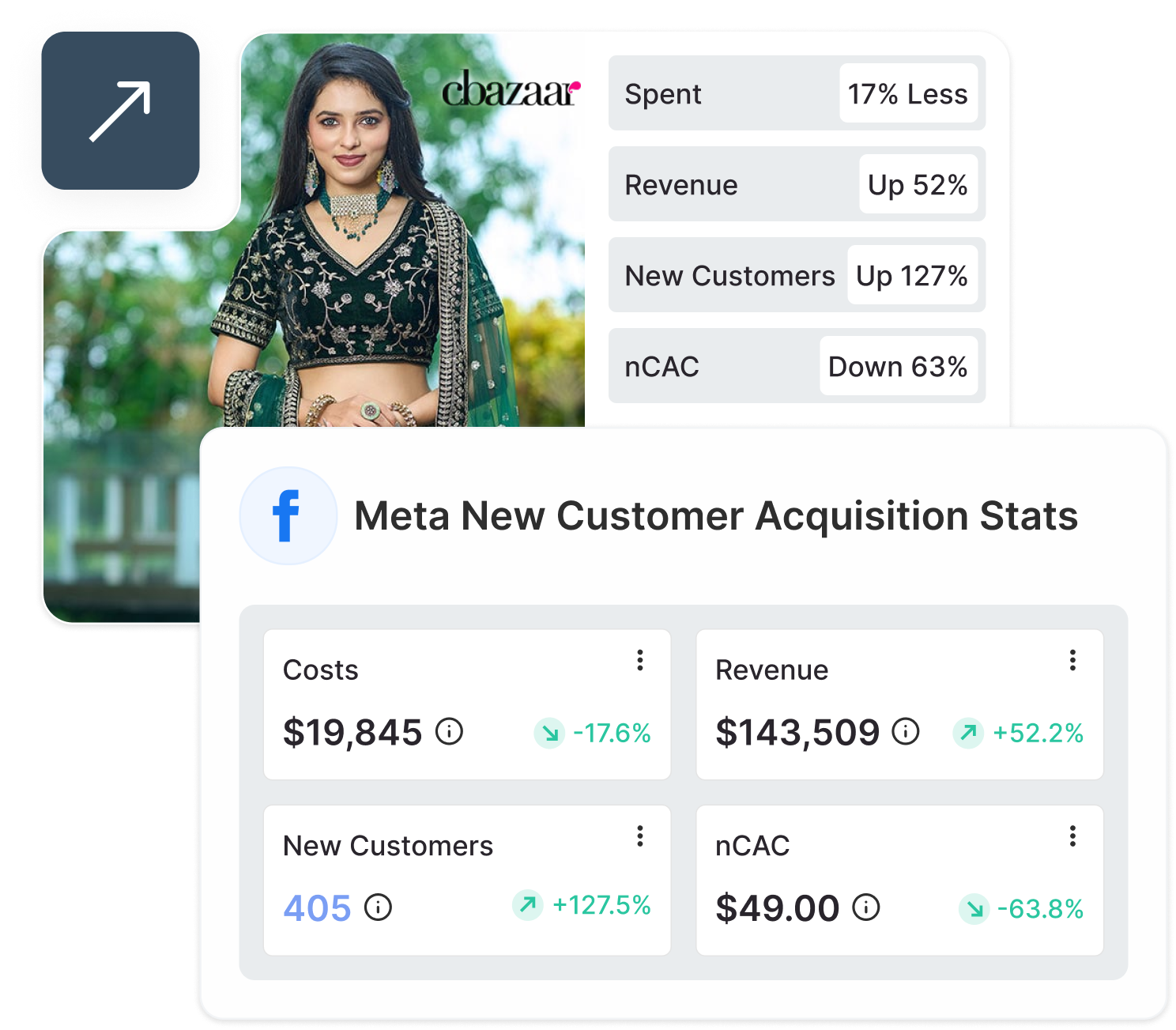
Task: Select the 17% Less spent badge
Action: [x=908, y=93]
